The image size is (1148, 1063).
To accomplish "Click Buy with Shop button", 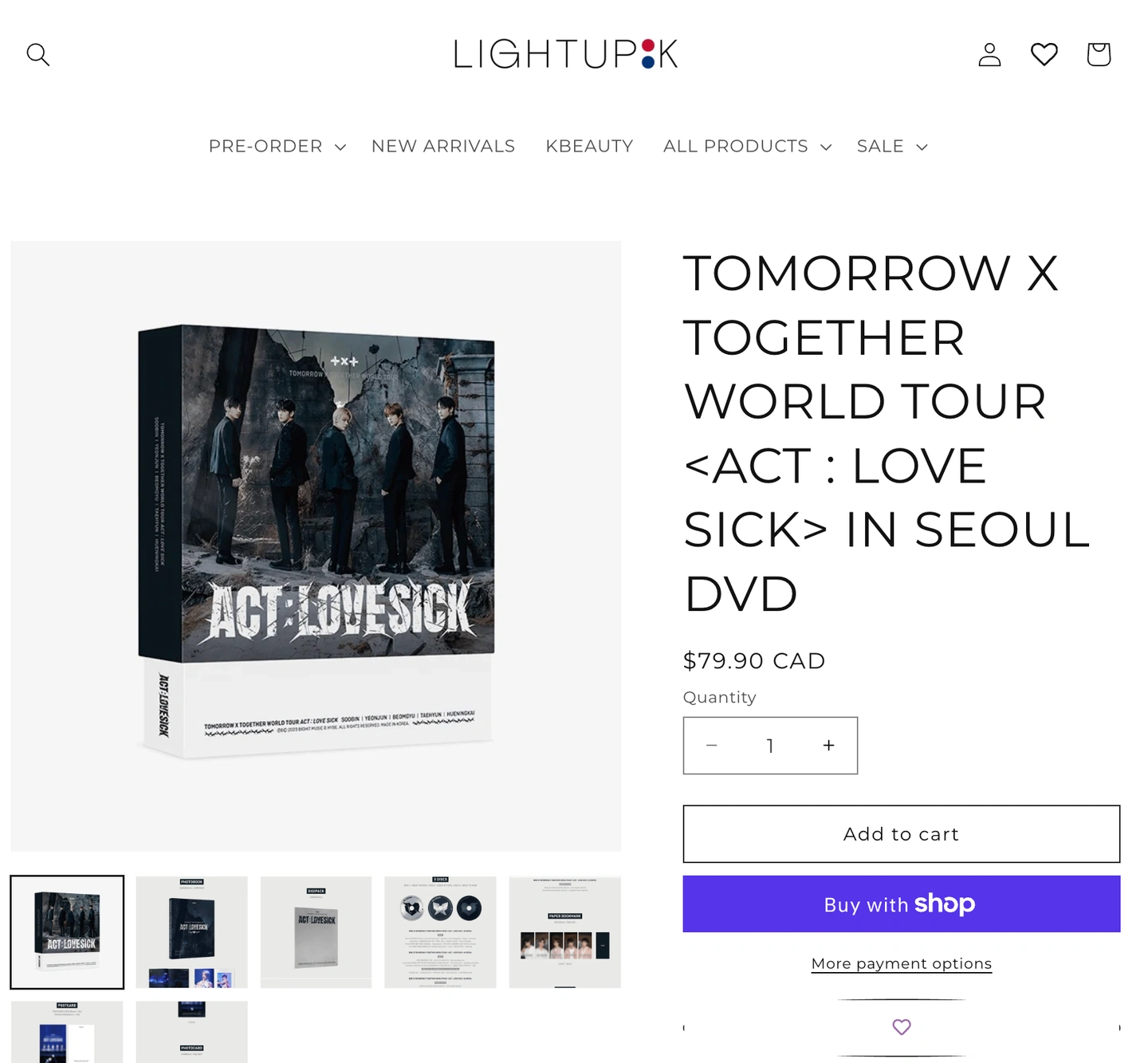I will point(902,904).
